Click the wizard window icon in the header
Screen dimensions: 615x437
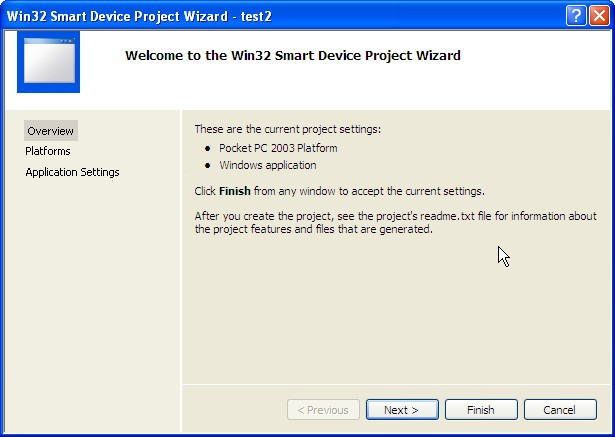(49, 60)
